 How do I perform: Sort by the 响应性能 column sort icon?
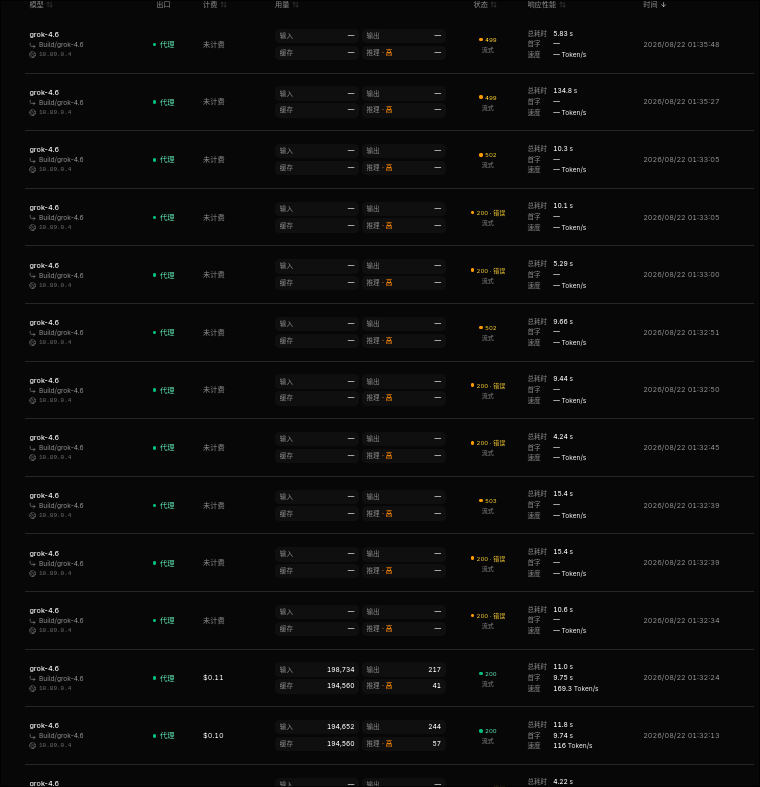(x=562, y=5)
